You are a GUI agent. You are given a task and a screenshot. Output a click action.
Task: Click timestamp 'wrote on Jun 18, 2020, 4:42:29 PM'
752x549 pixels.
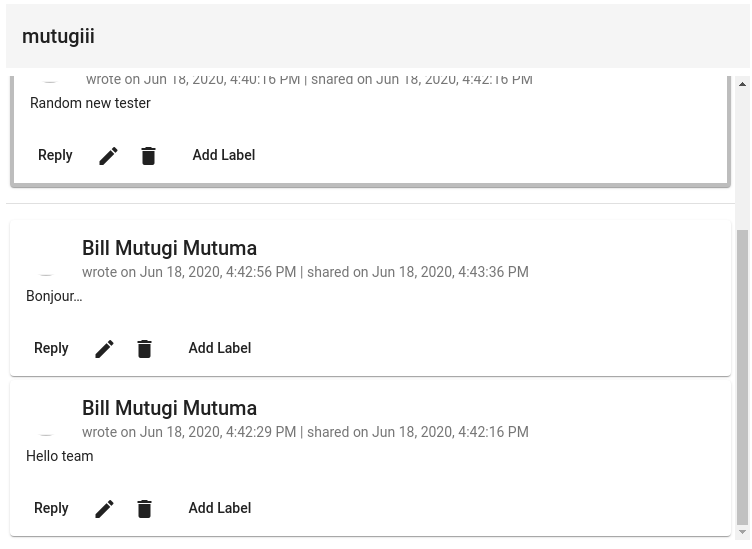189,432
